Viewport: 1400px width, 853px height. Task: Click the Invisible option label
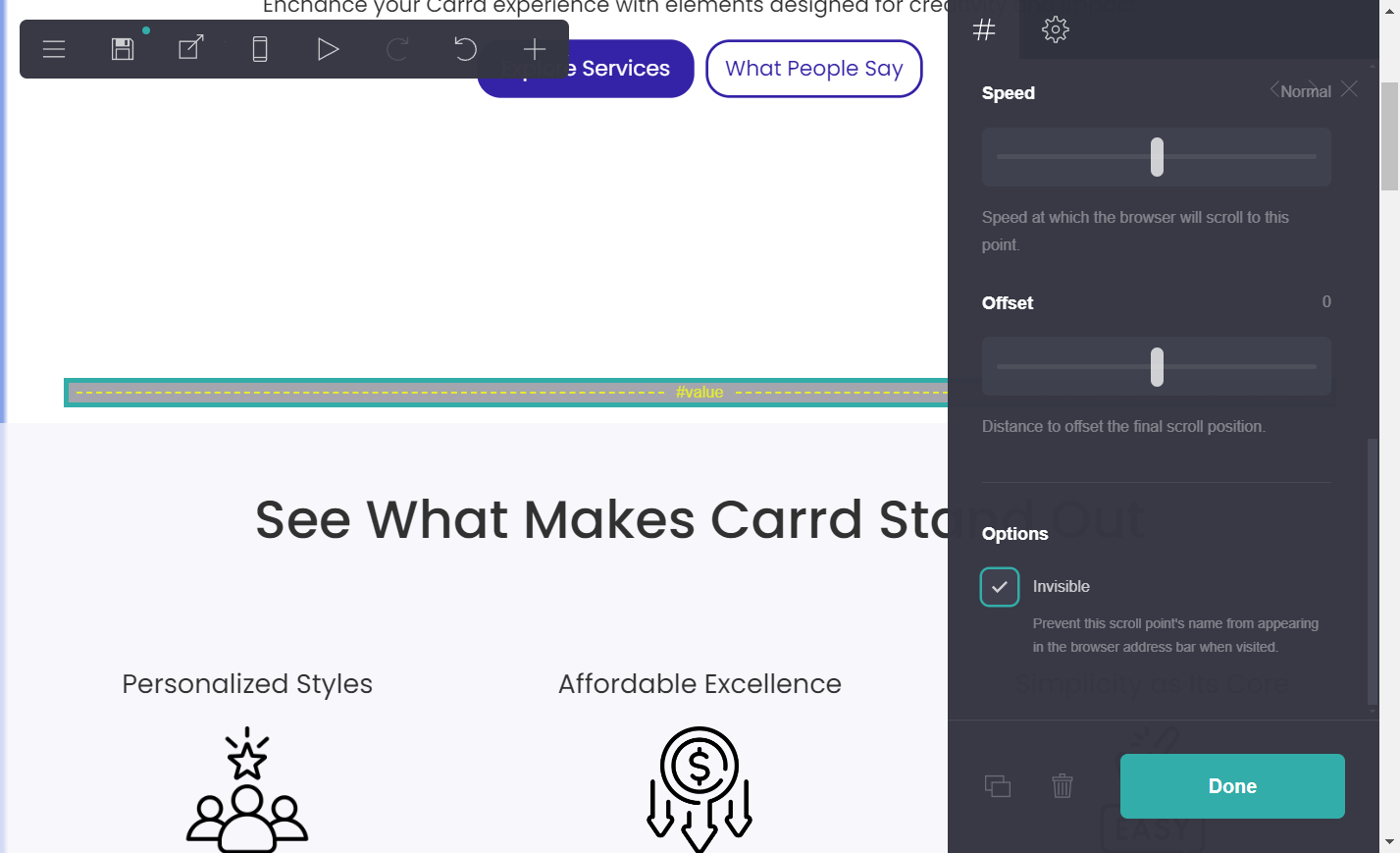tap(1062, 587)
